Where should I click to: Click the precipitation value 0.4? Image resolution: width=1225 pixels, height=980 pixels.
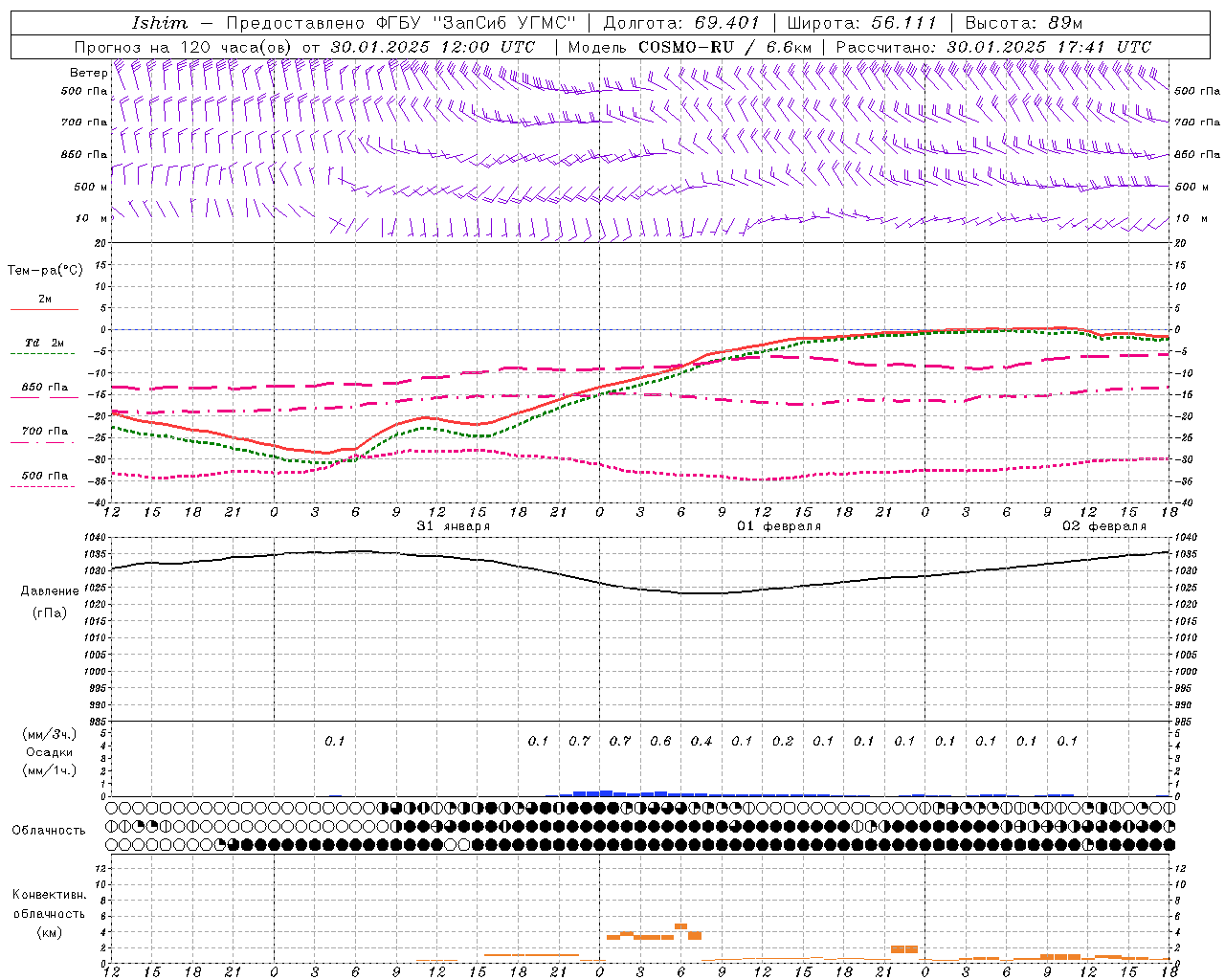(x=702, y=741)
